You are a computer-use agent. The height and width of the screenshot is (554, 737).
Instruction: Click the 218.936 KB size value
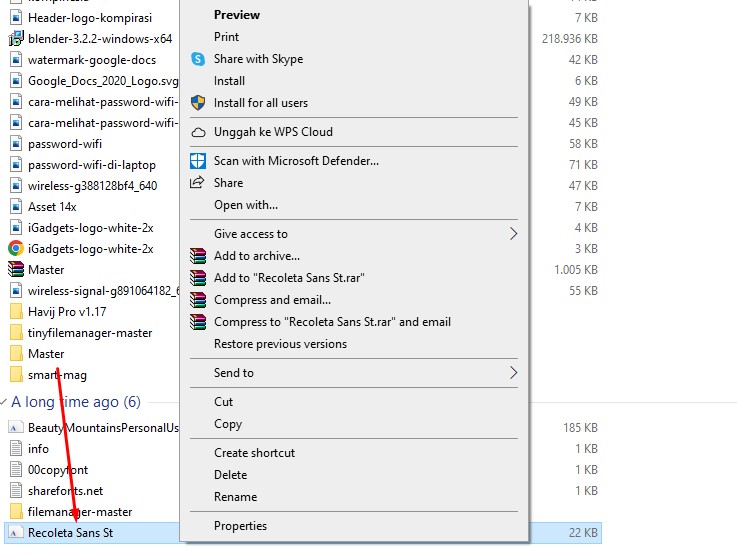click(570, 39)
